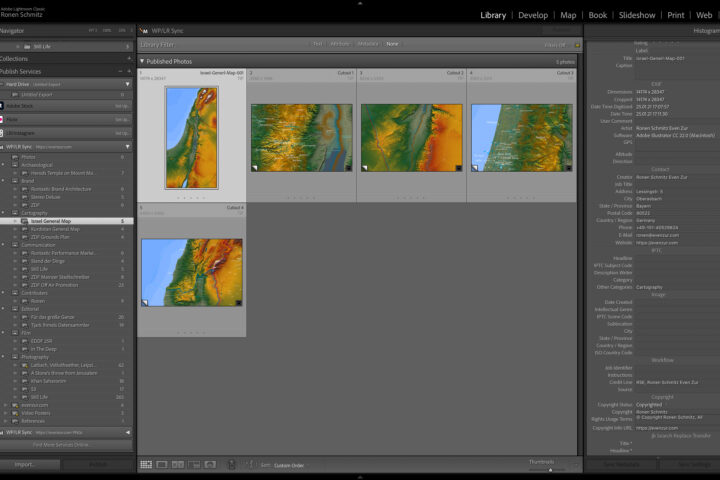Click the Cartography collection set icon

point(15,213)
